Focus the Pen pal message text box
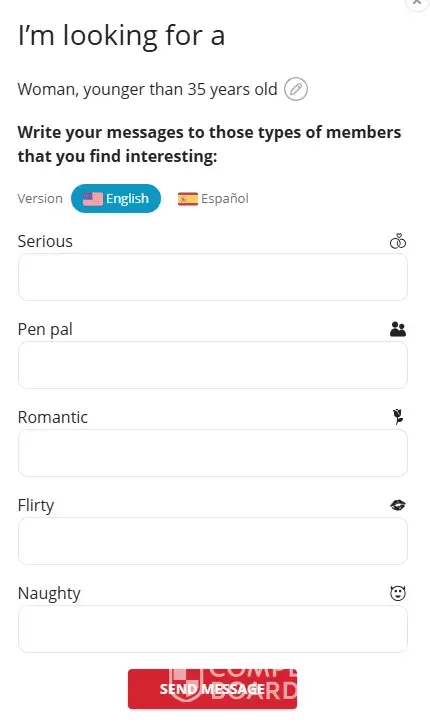This screenshot has width=430, height=722. (x=213, y=365)
